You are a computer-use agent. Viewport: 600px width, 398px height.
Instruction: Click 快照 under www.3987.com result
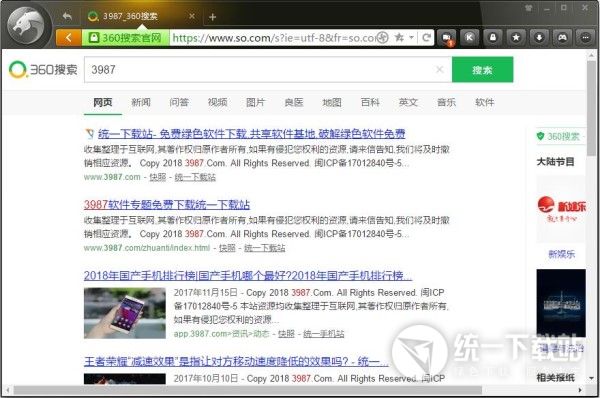(x=158, y=177)
